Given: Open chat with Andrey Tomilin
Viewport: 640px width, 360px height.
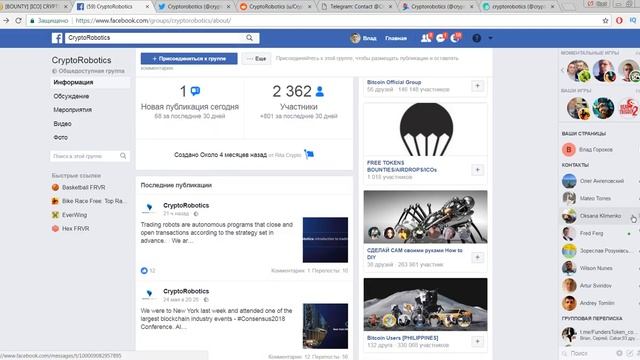Looking at the screenshot, I should point(599,303).
